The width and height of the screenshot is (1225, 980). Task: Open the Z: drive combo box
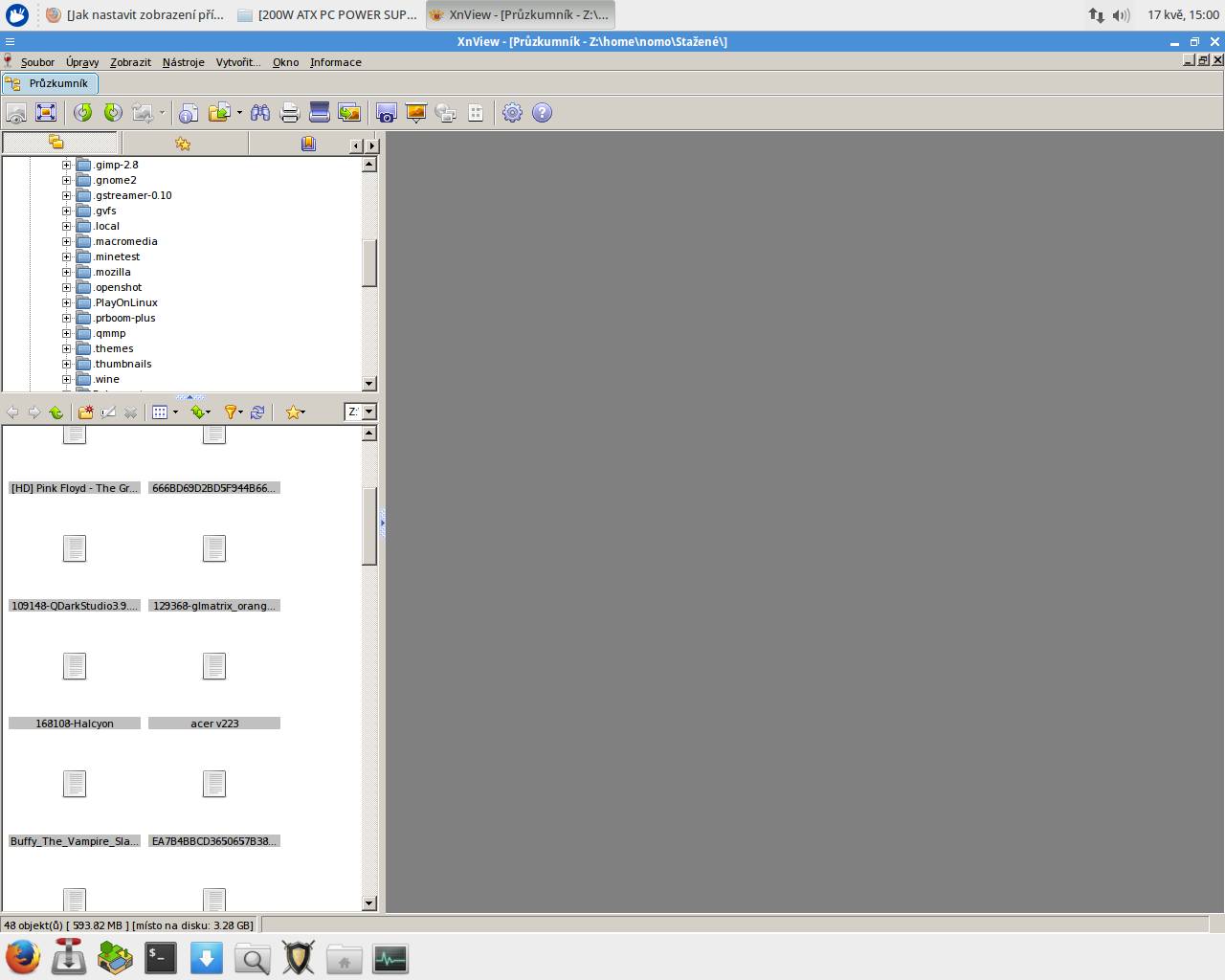tap(361, 412)
